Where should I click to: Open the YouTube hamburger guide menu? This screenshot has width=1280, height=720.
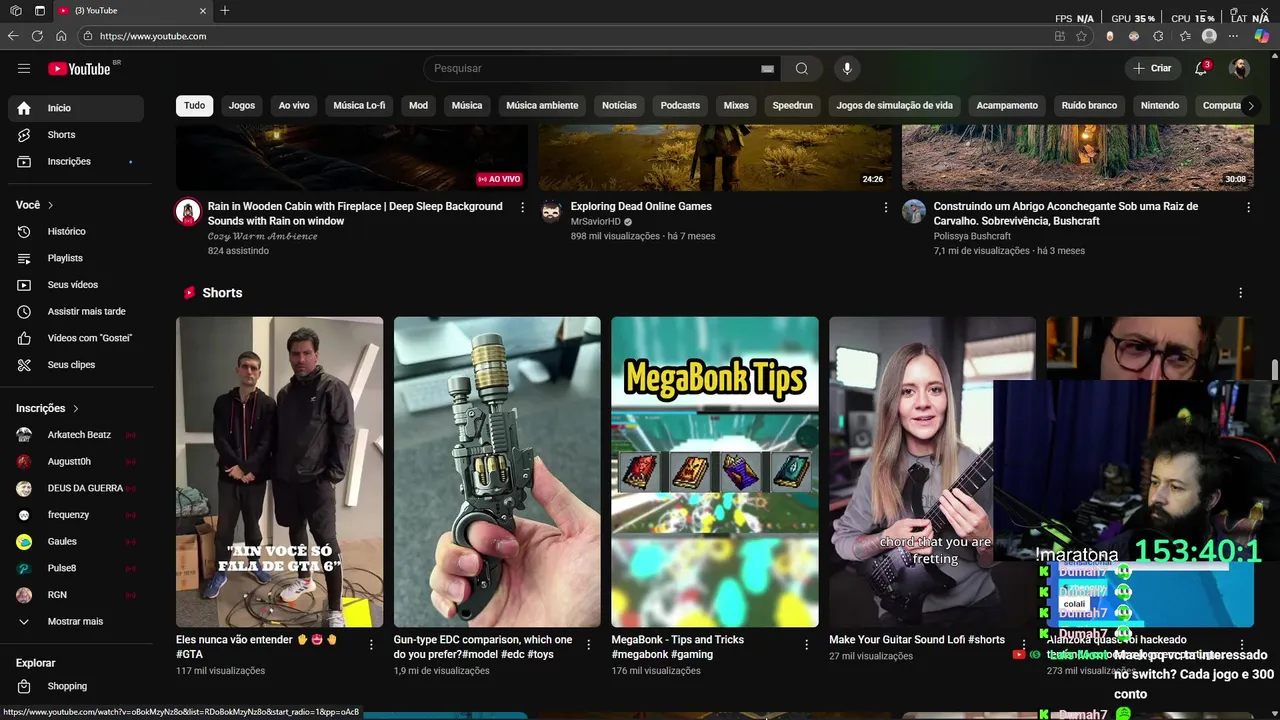24,68
